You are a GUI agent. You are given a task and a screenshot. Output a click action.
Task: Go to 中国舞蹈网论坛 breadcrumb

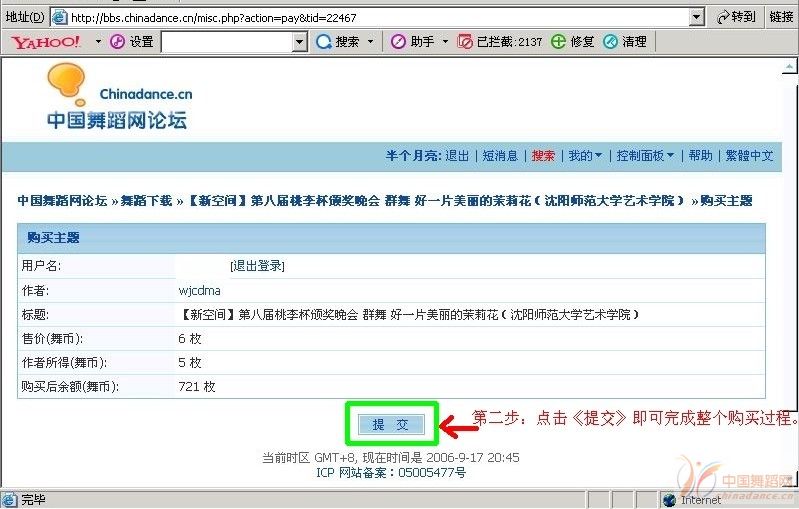(x=62, y=201)
